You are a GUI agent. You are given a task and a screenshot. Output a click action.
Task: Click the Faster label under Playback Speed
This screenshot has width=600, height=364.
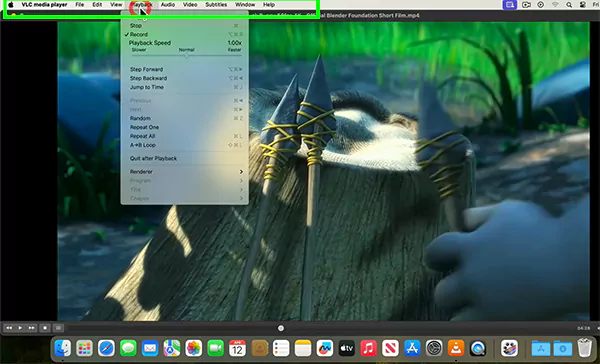[234, 50]
